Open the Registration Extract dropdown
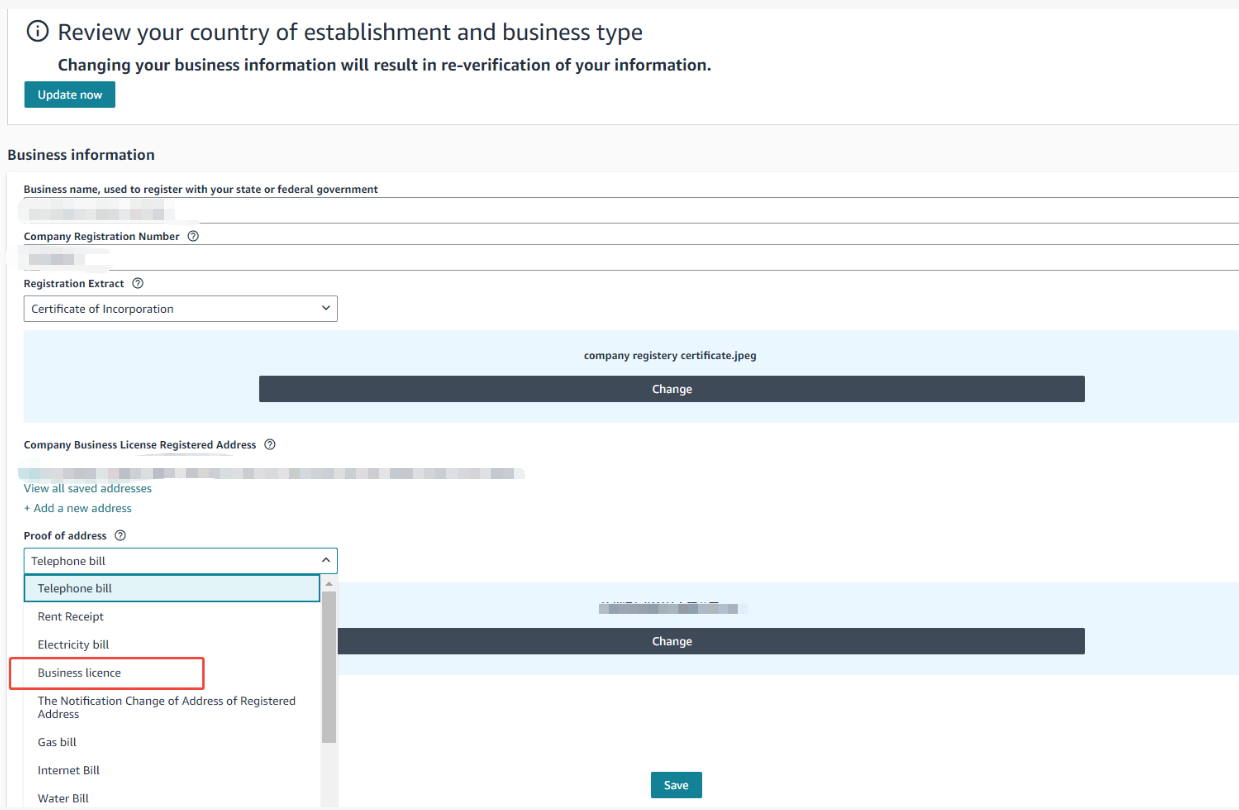The image size is (1239, 810). point(180,309)
